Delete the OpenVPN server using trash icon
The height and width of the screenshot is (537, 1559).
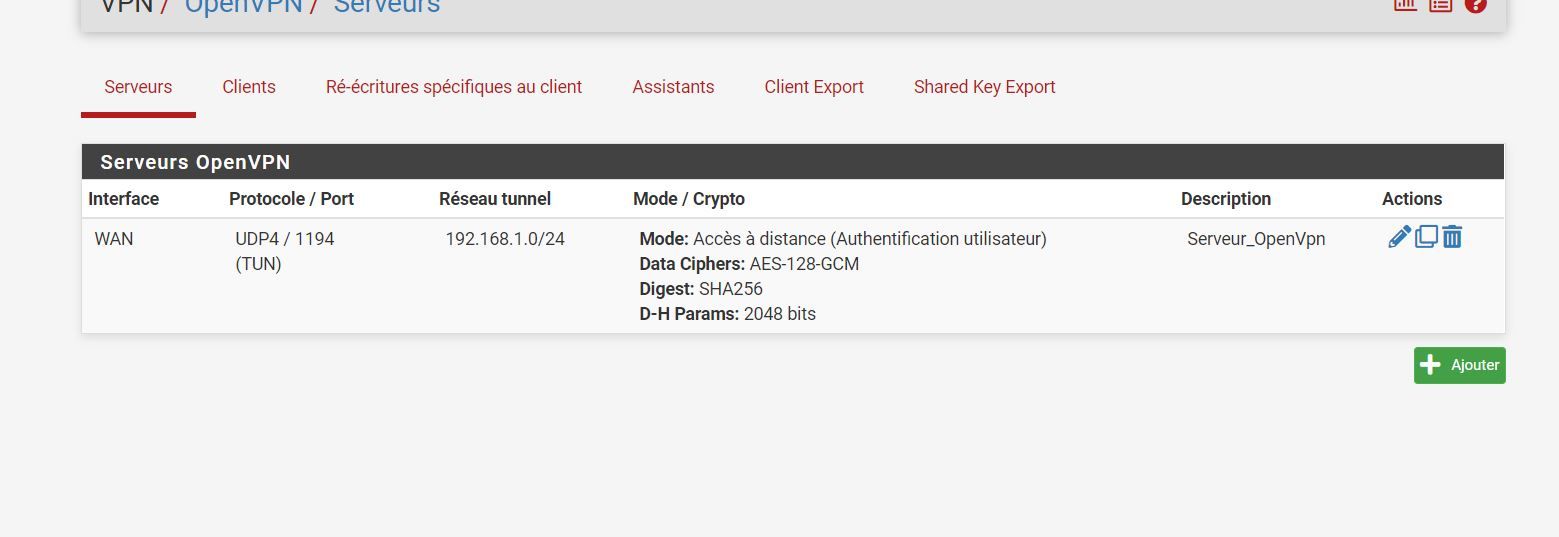coord(1452,237)
